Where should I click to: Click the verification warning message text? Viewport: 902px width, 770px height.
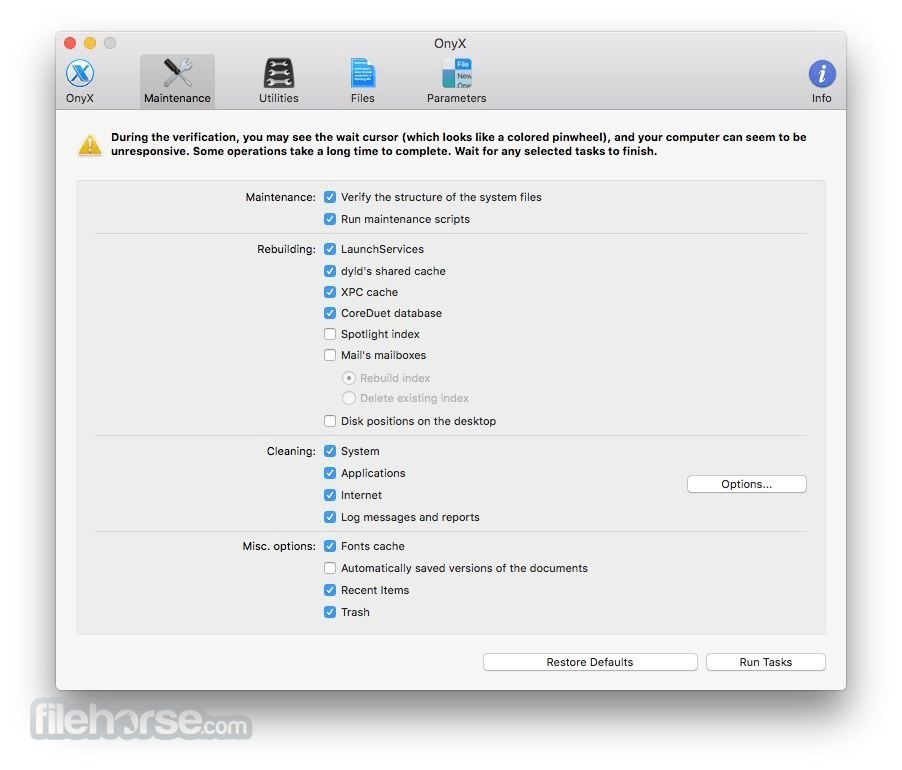[x=458, y=144]
